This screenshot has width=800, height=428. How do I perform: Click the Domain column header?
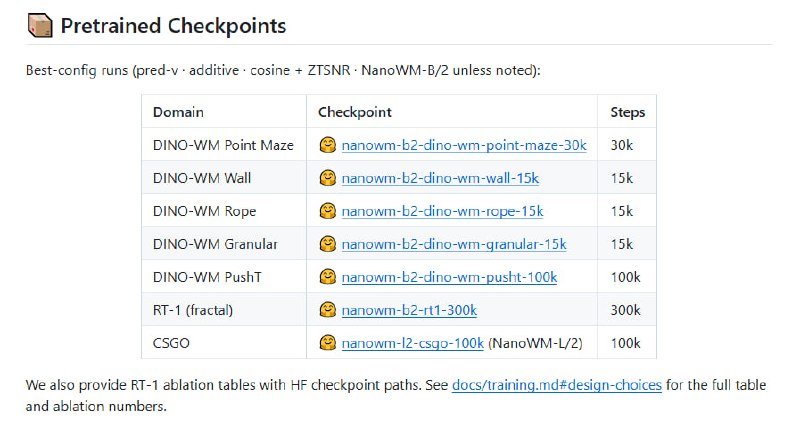(178, 112)
